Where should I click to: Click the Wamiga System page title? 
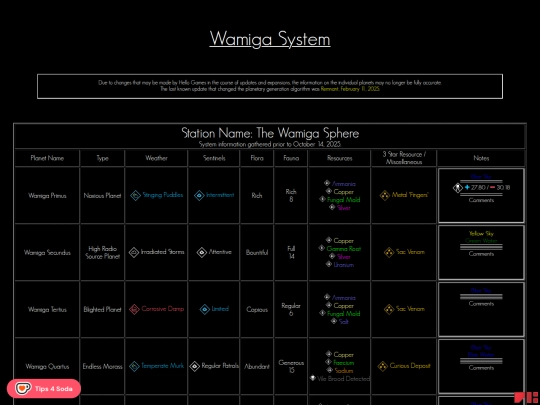(270, 39)
